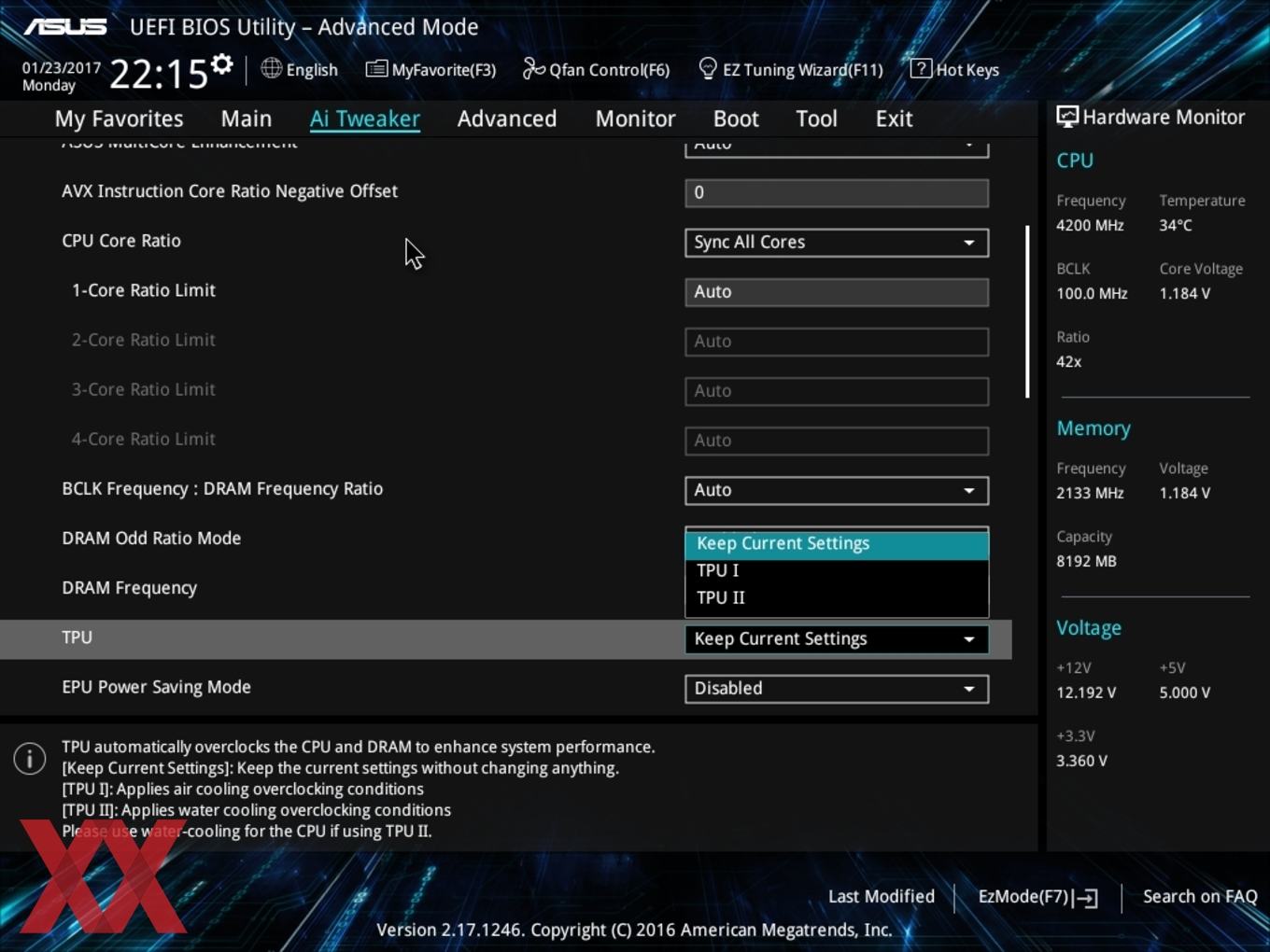Open EPU Power Saving Mode dropdown

[837, 689]
